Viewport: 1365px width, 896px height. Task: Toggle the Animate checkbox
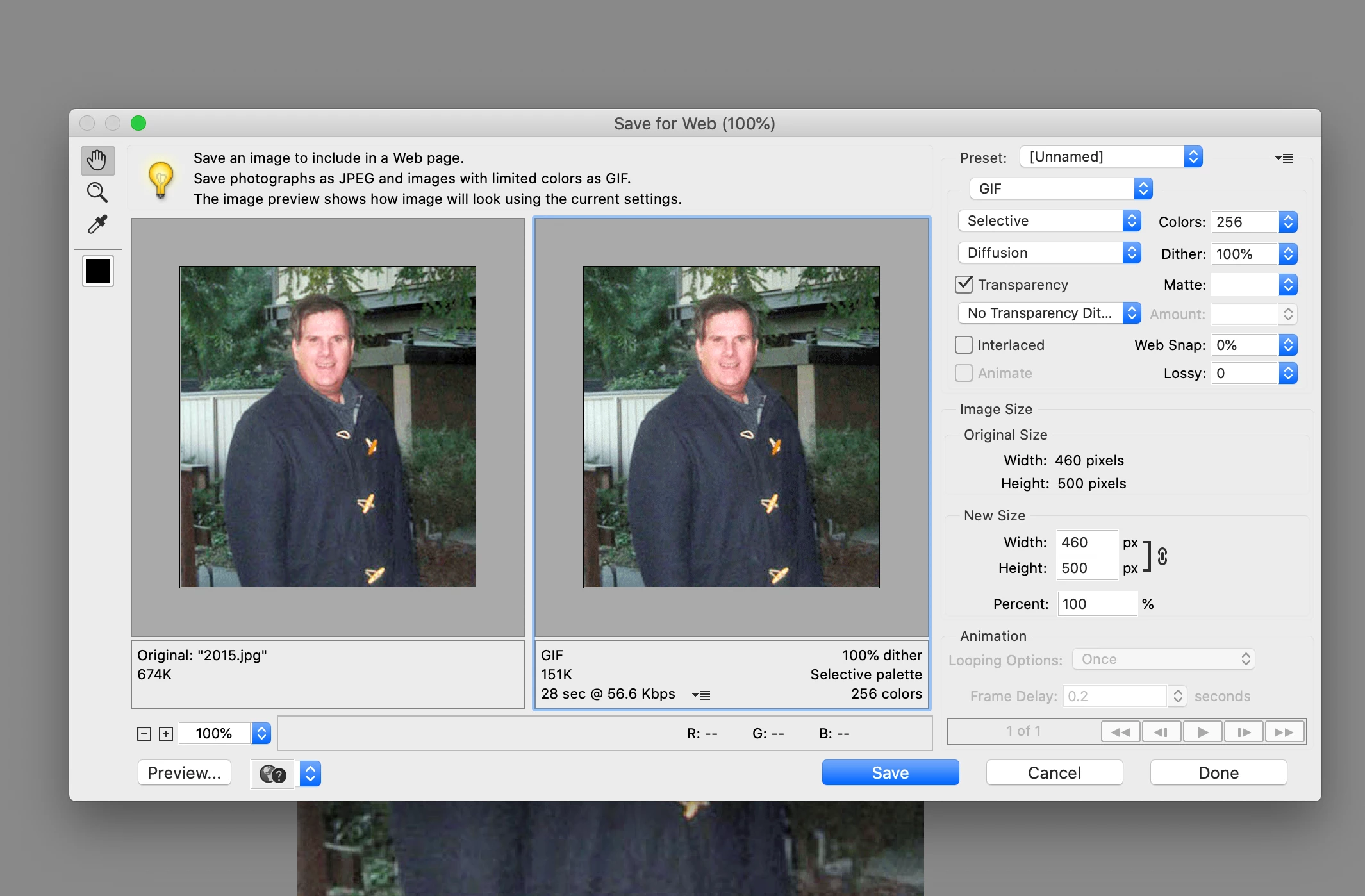(x=964, y=373)
